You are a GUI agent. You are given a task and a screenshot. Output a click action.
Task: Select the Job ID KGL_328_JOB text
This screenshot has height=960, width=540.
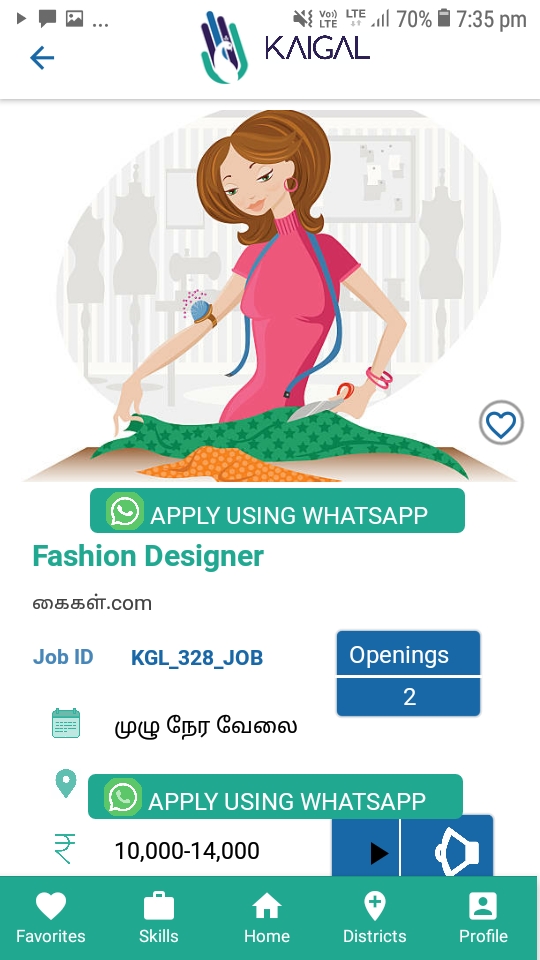pos(197,658)
